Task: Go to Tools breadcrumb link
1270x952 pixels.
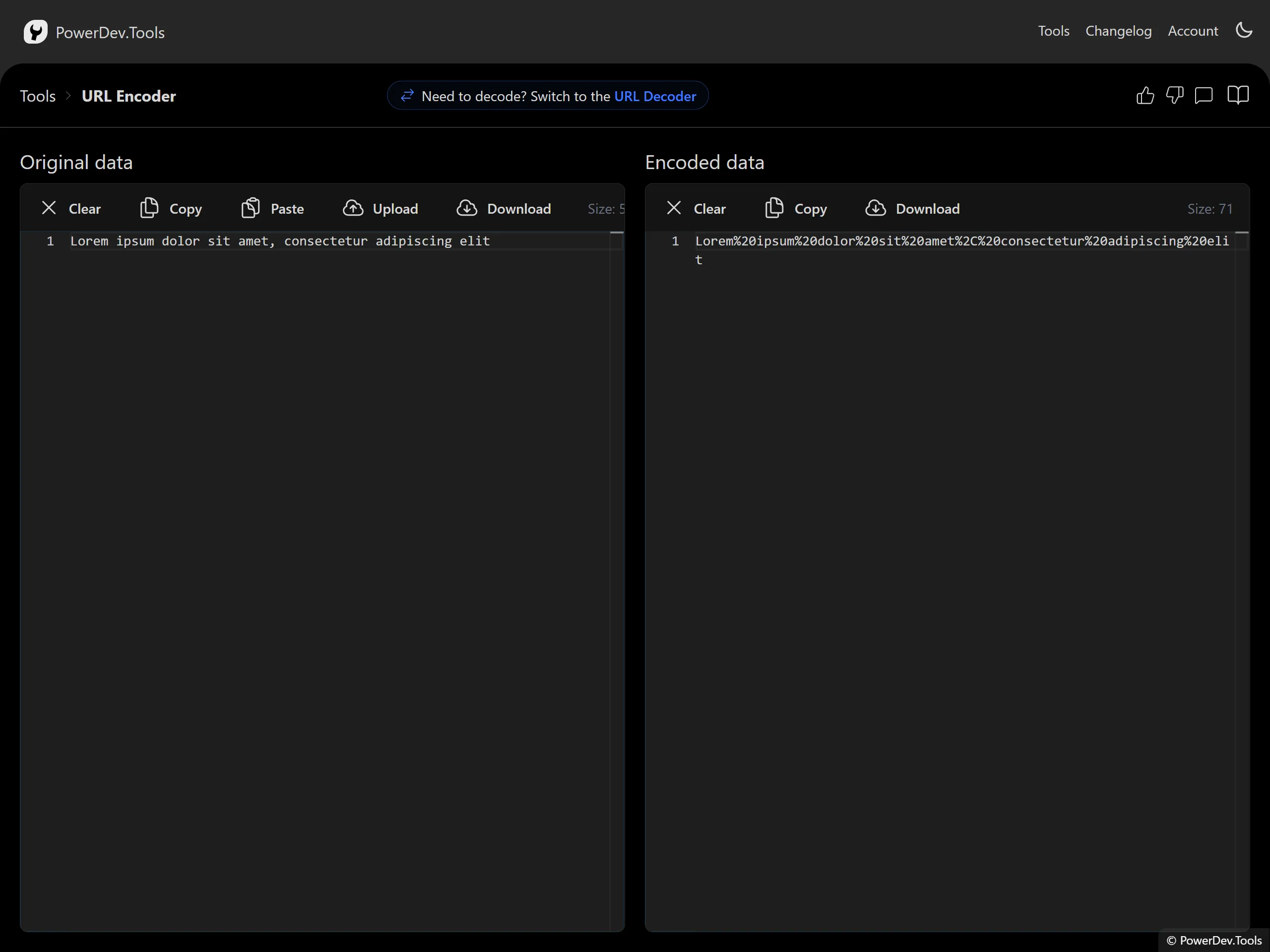Action: [x=38, y=96]
